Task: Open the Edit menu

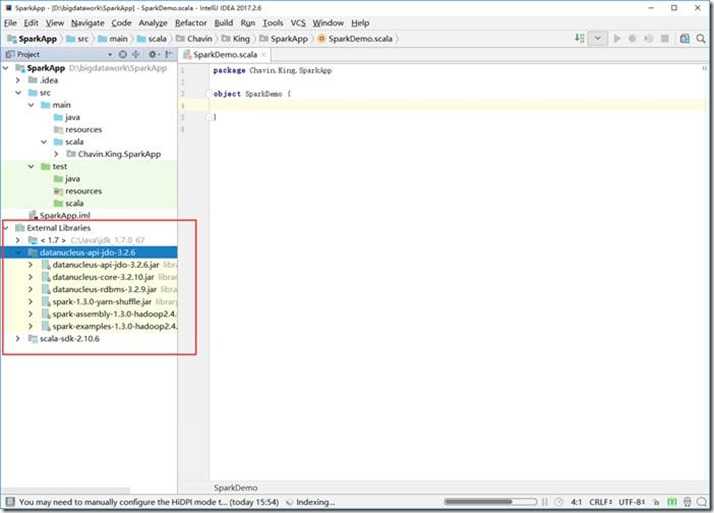Action: click(31, 23)
